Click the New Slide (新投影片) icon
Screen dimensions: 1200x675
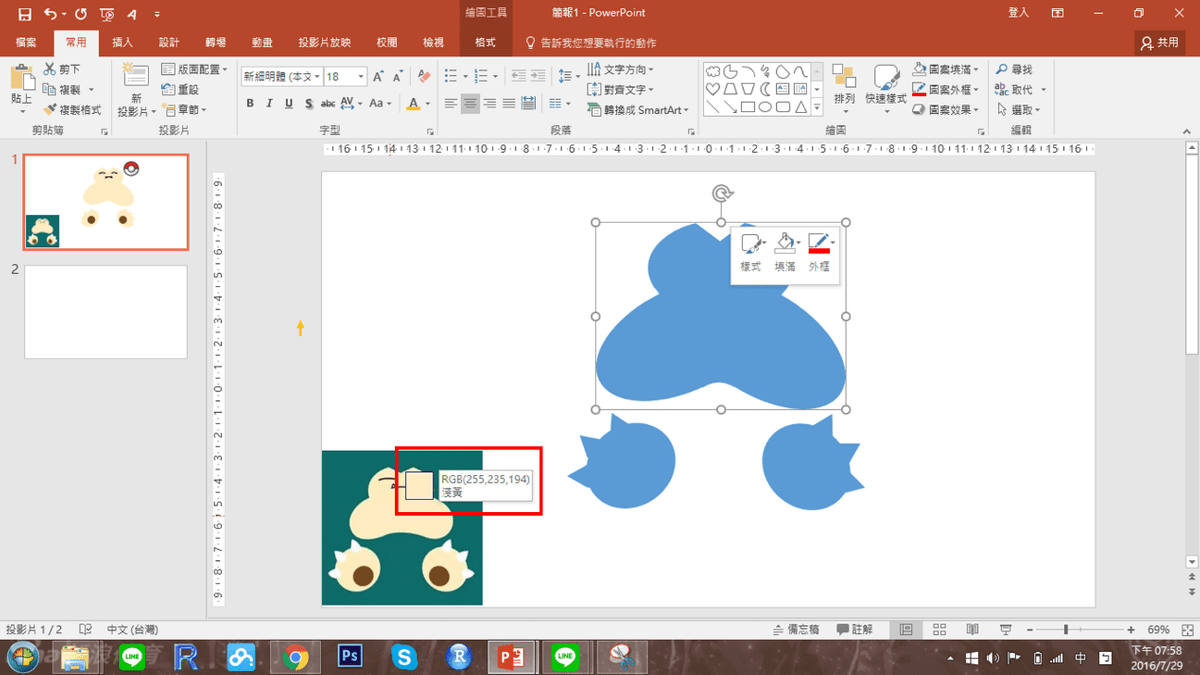click(135, 75)
